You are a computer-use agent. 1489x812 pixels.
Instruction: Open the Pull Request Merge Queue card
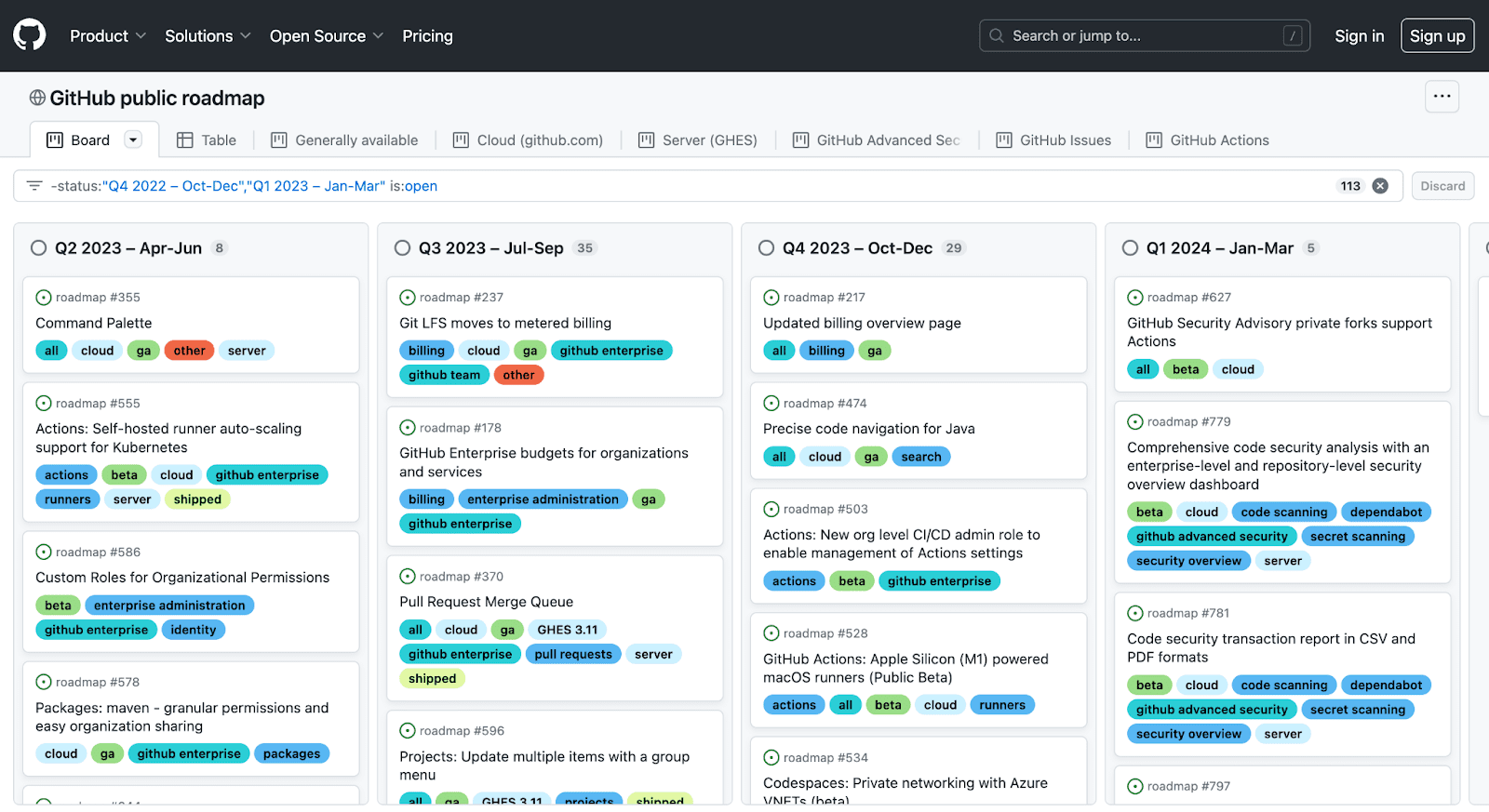click(487, 602)
